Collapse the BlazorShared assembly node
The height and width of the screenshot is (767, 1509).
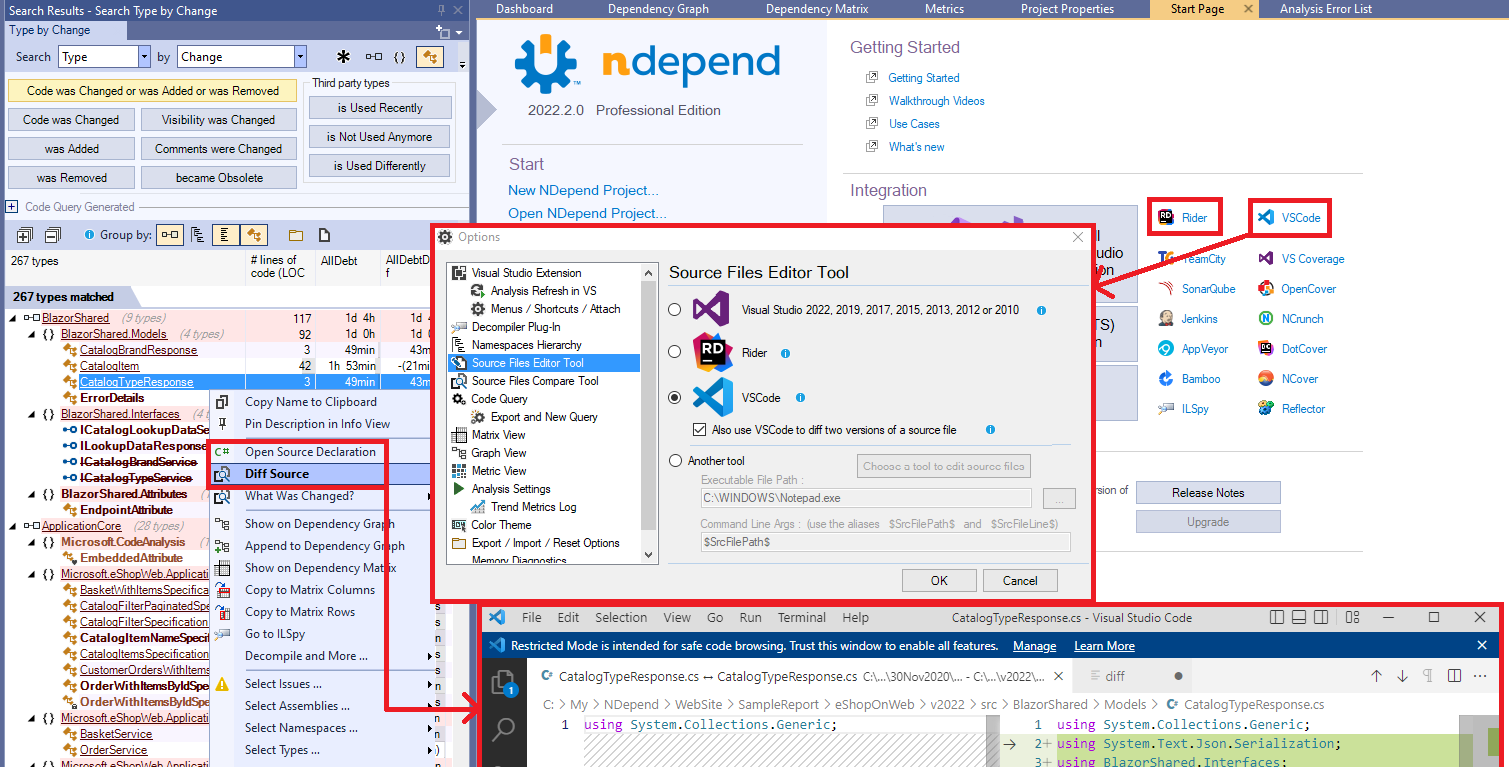(x=13, y=318)
